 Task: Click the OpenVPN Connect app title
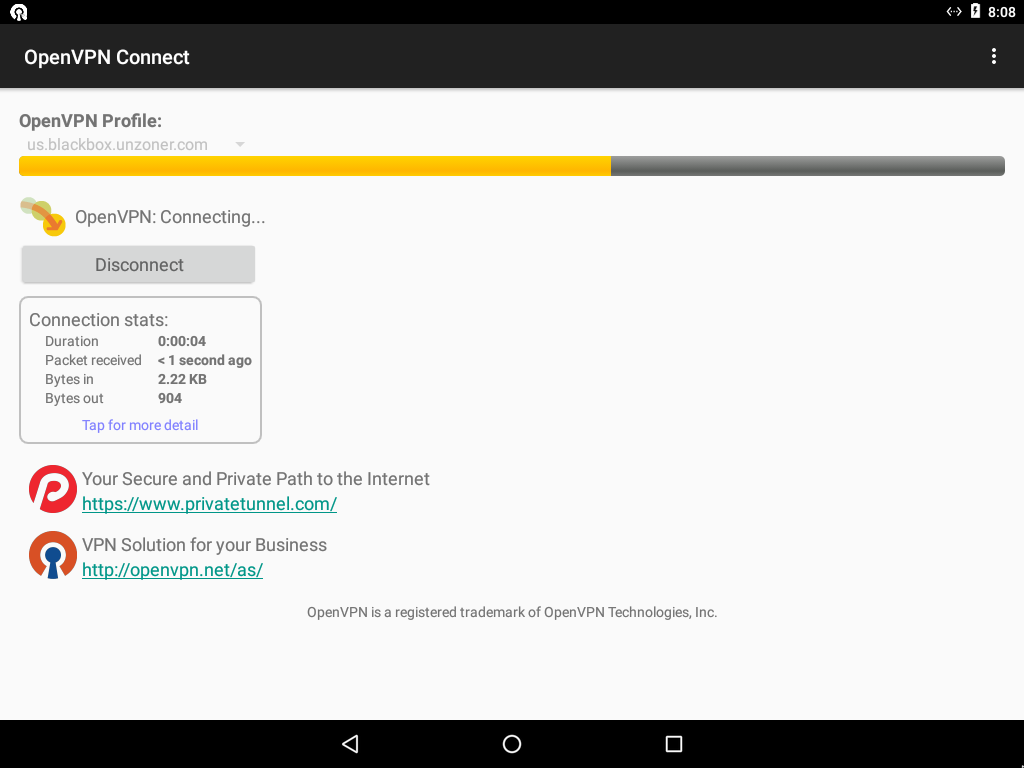tap(106, 57)
